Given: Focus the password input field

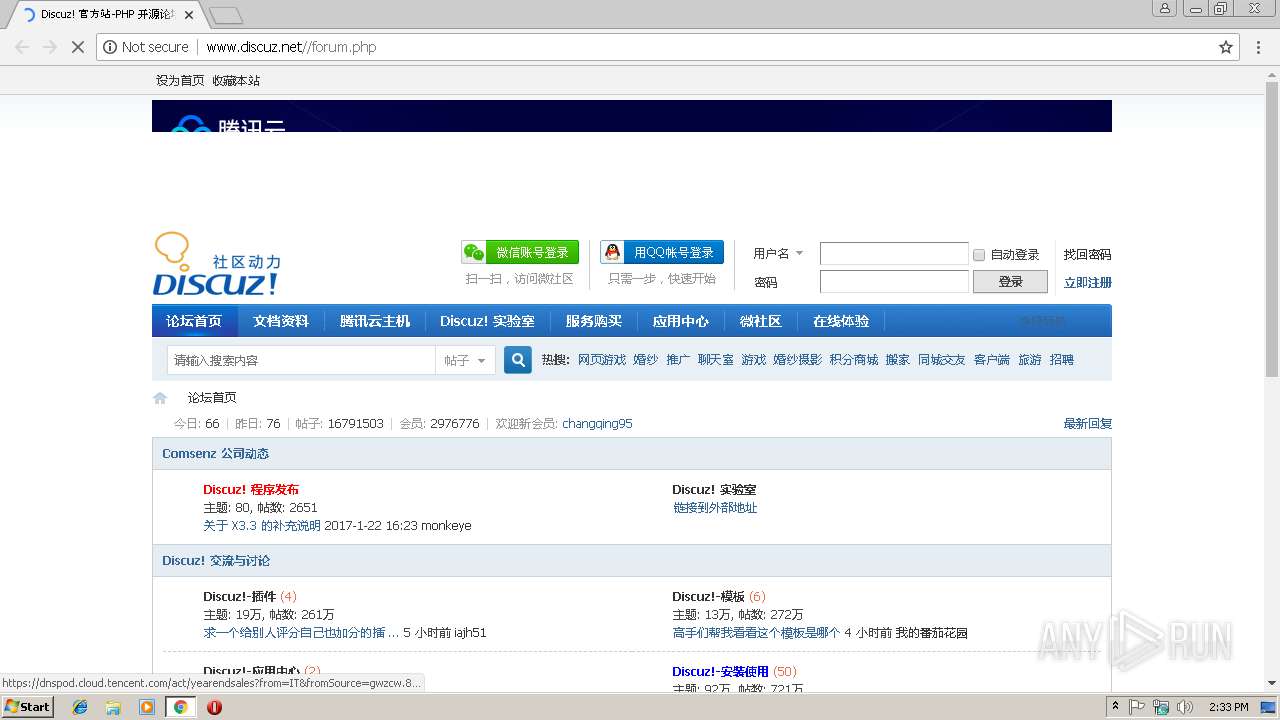Looking at the screenshot, I should [894, 282].
